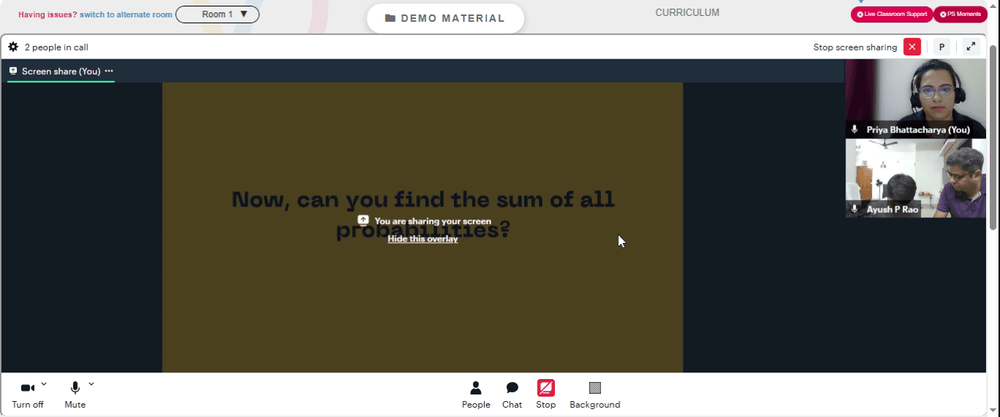Screen dimensions: 1000x417
Task: Click the page vertical scrollbar
Action: coord(994,137)
